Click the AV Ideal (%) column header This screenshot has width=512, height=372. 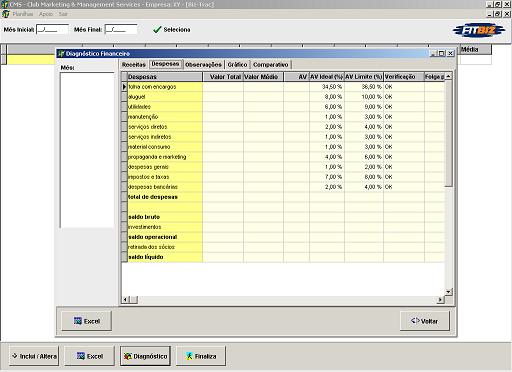pos(327,77)
